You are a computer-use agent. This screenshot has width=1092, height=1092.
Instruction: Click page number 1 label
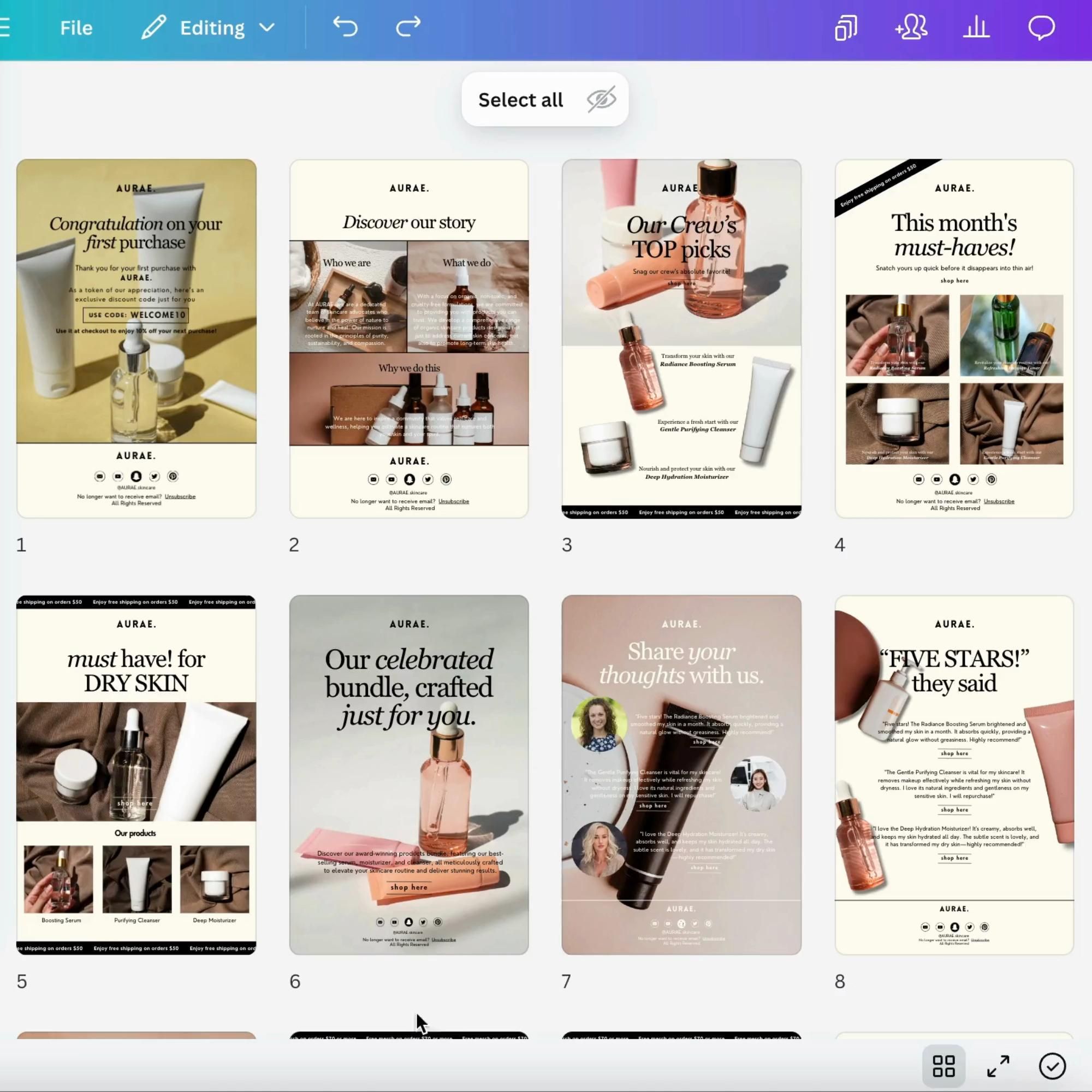[x=21, y=545]
